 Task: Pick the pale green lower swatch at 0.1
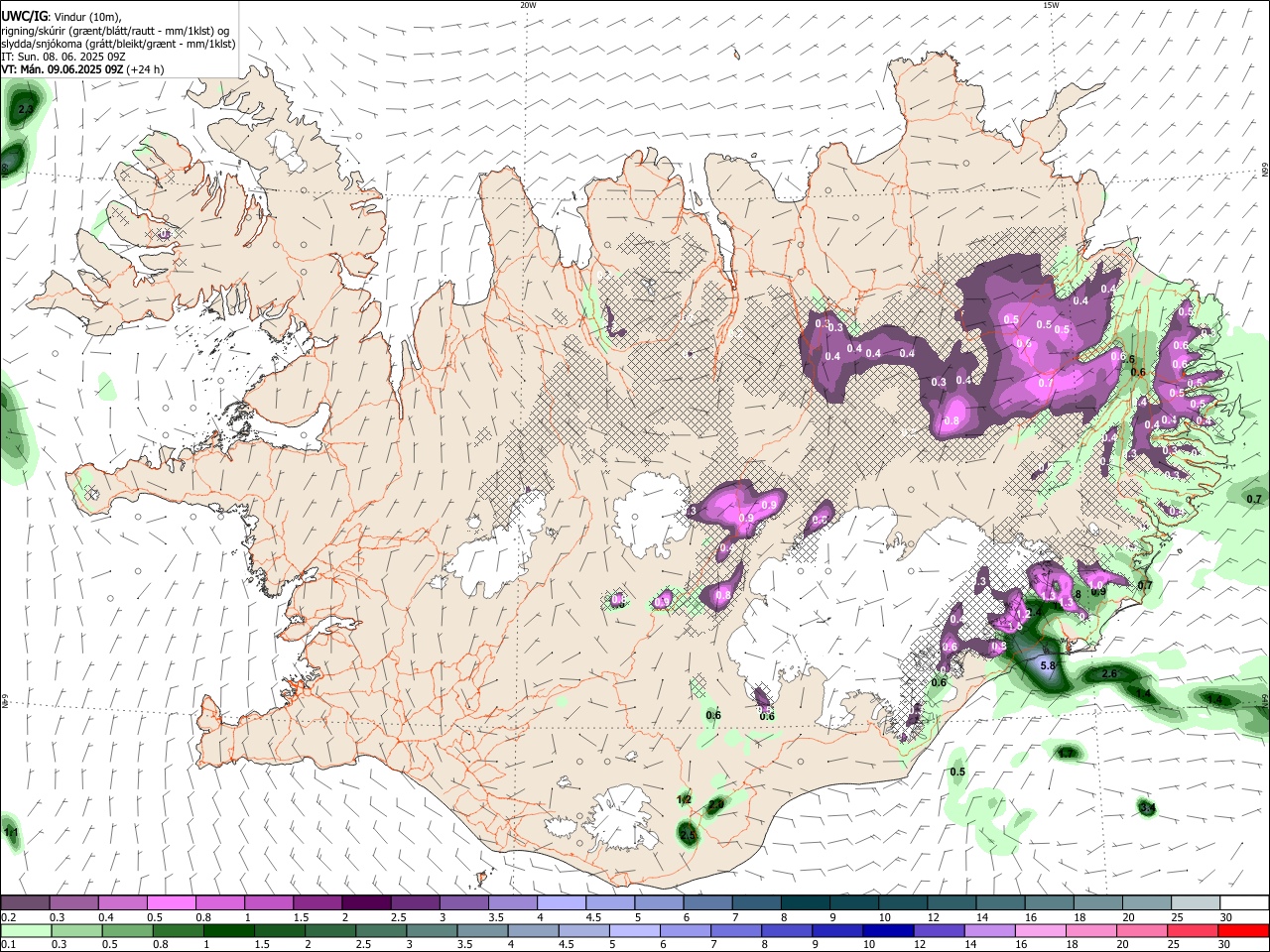click(26, 930)
